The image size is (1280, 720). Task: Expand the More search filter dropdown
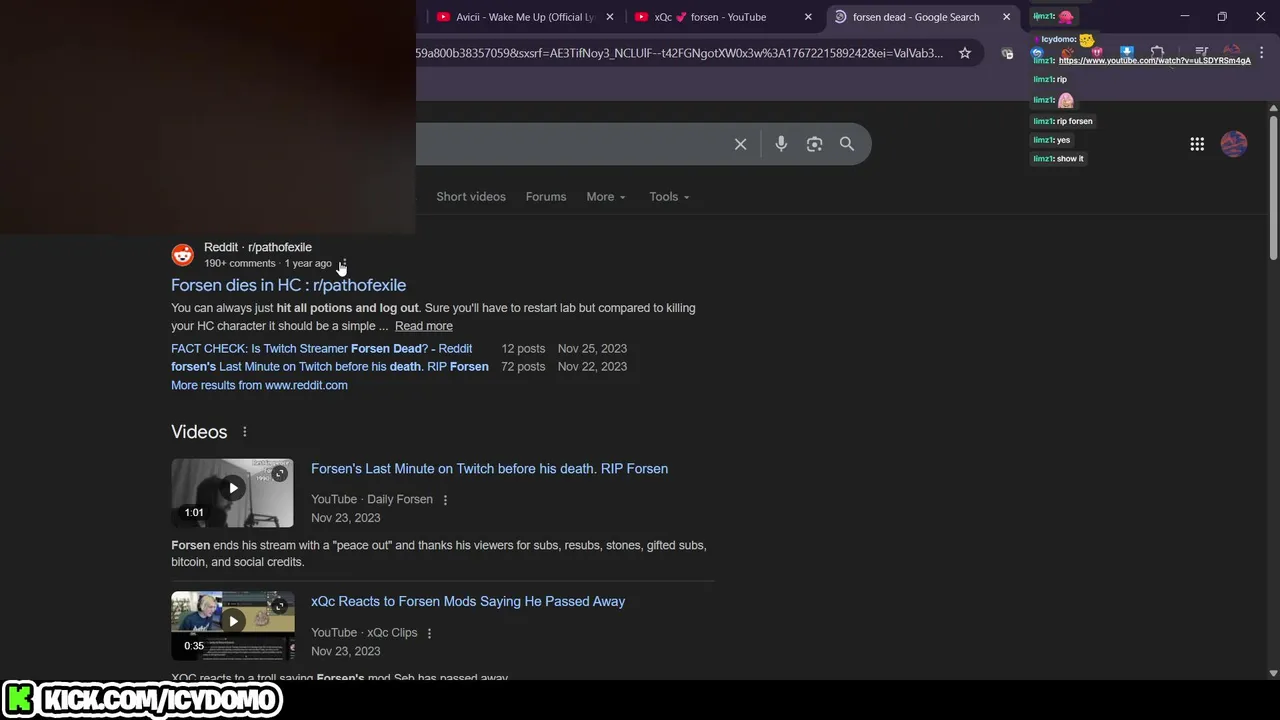coord(606,197)
